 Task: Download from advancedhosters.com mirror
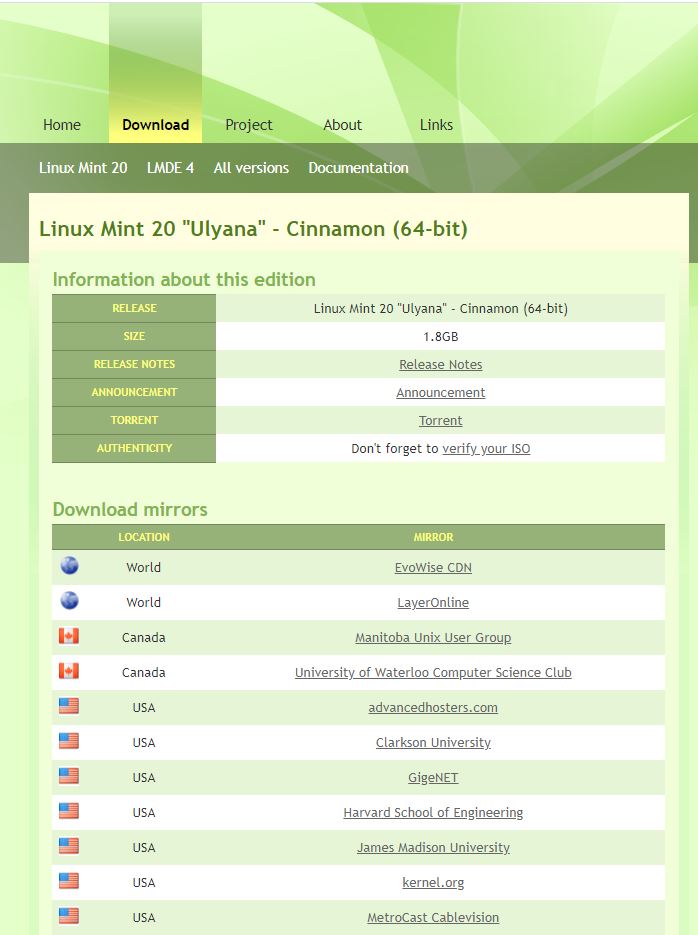click(433, 707)
